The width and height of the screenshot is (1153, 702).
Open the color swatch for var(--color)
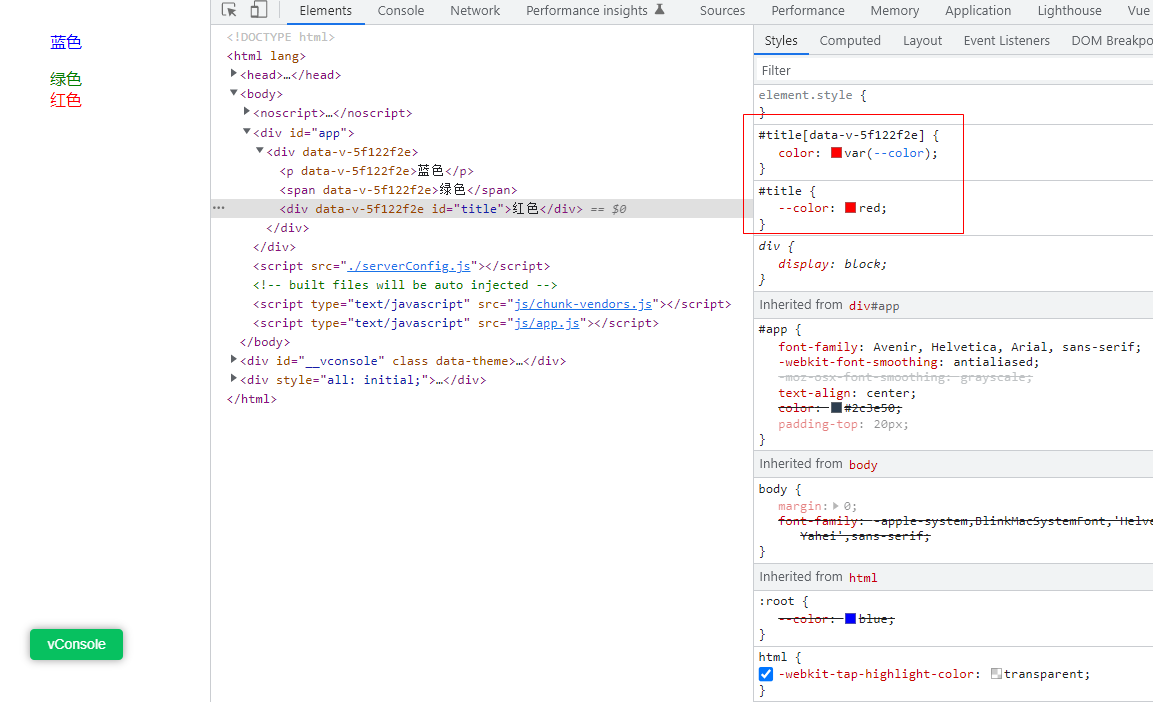point(836,153)
